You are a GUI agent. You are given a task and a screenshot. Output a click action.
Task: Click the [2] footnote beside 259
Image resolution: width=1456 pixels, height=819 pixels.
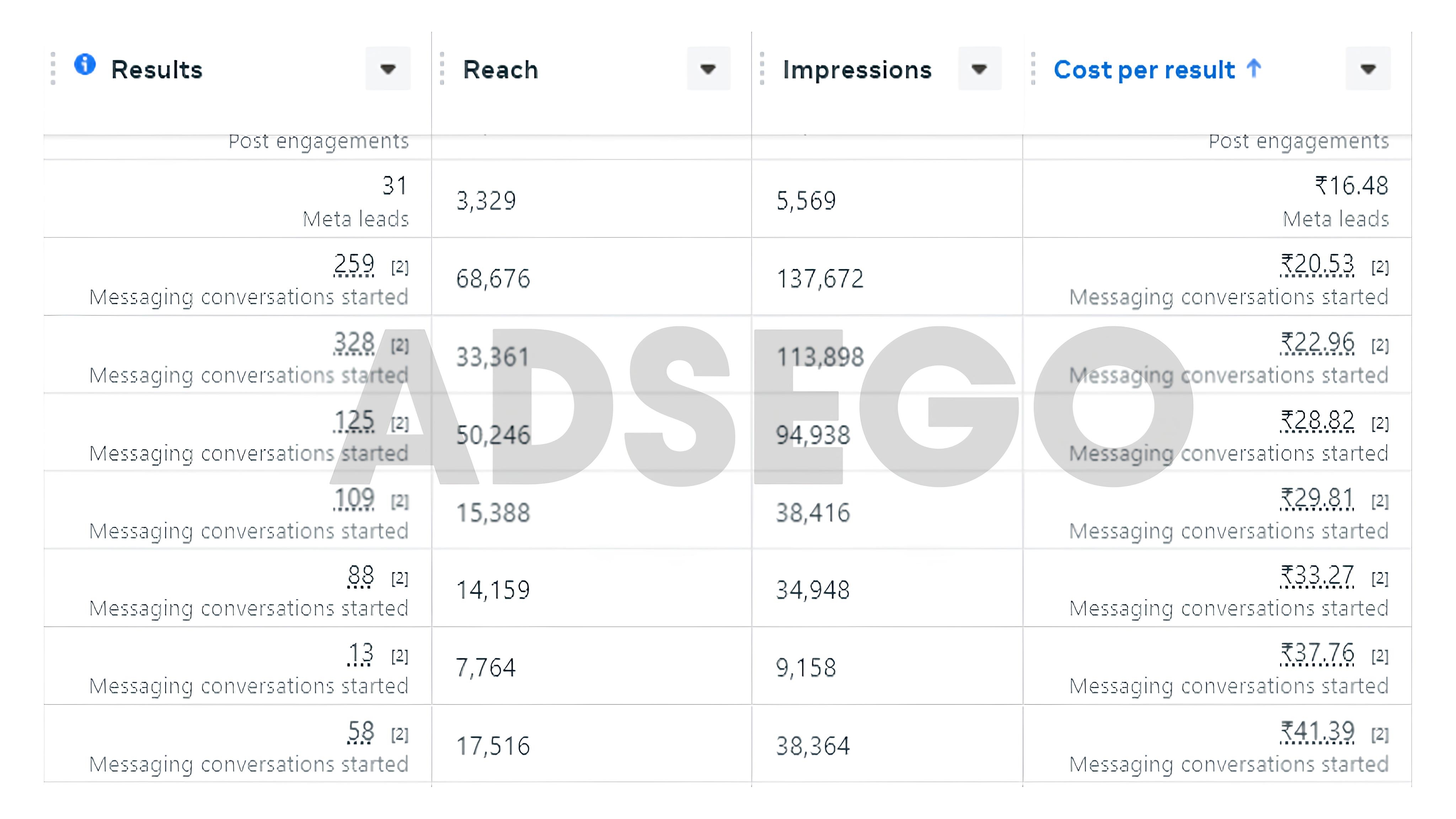[x=400, y=267]
